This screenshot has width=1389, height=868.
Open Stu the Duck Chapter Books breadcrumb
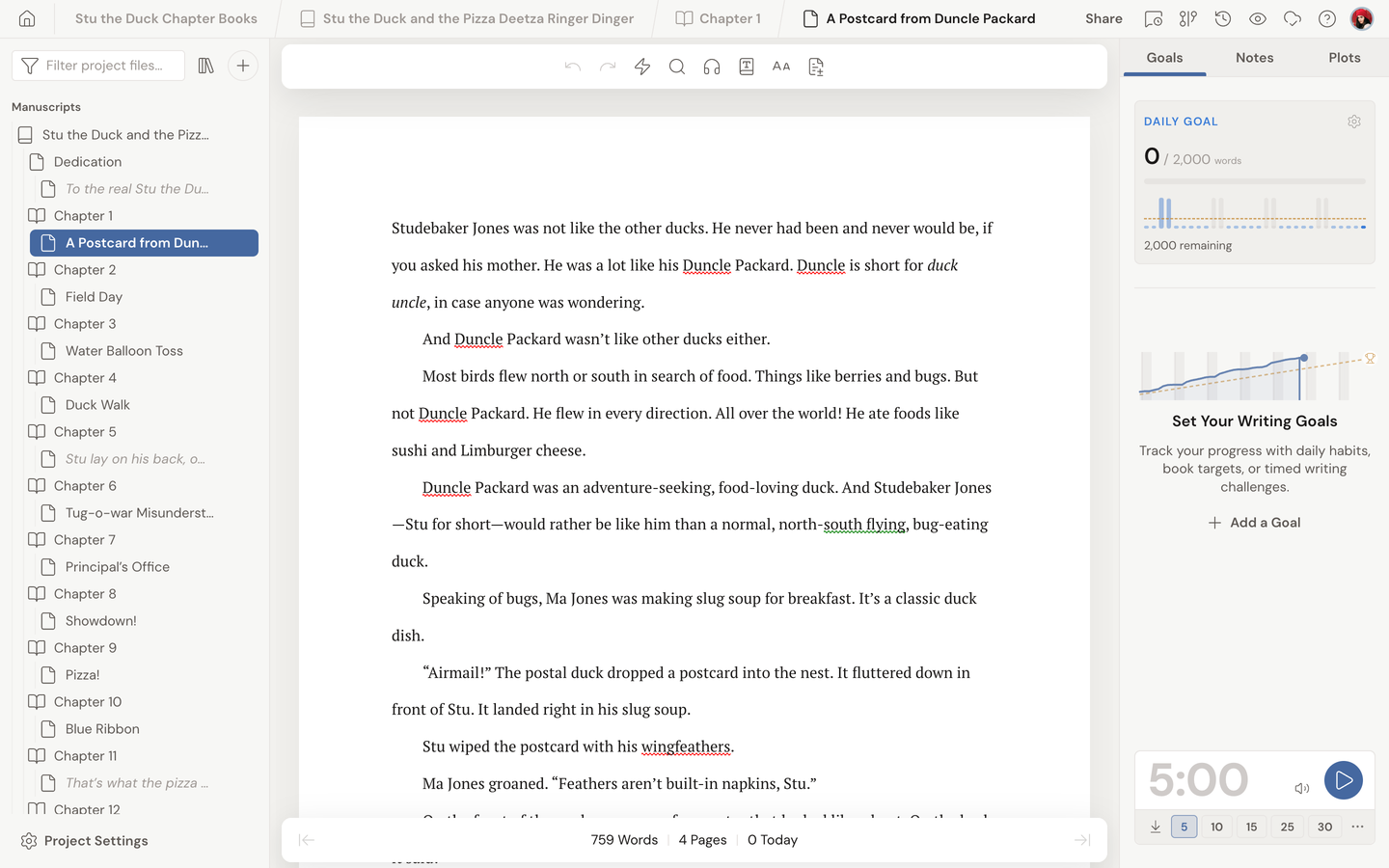point(166,18)
